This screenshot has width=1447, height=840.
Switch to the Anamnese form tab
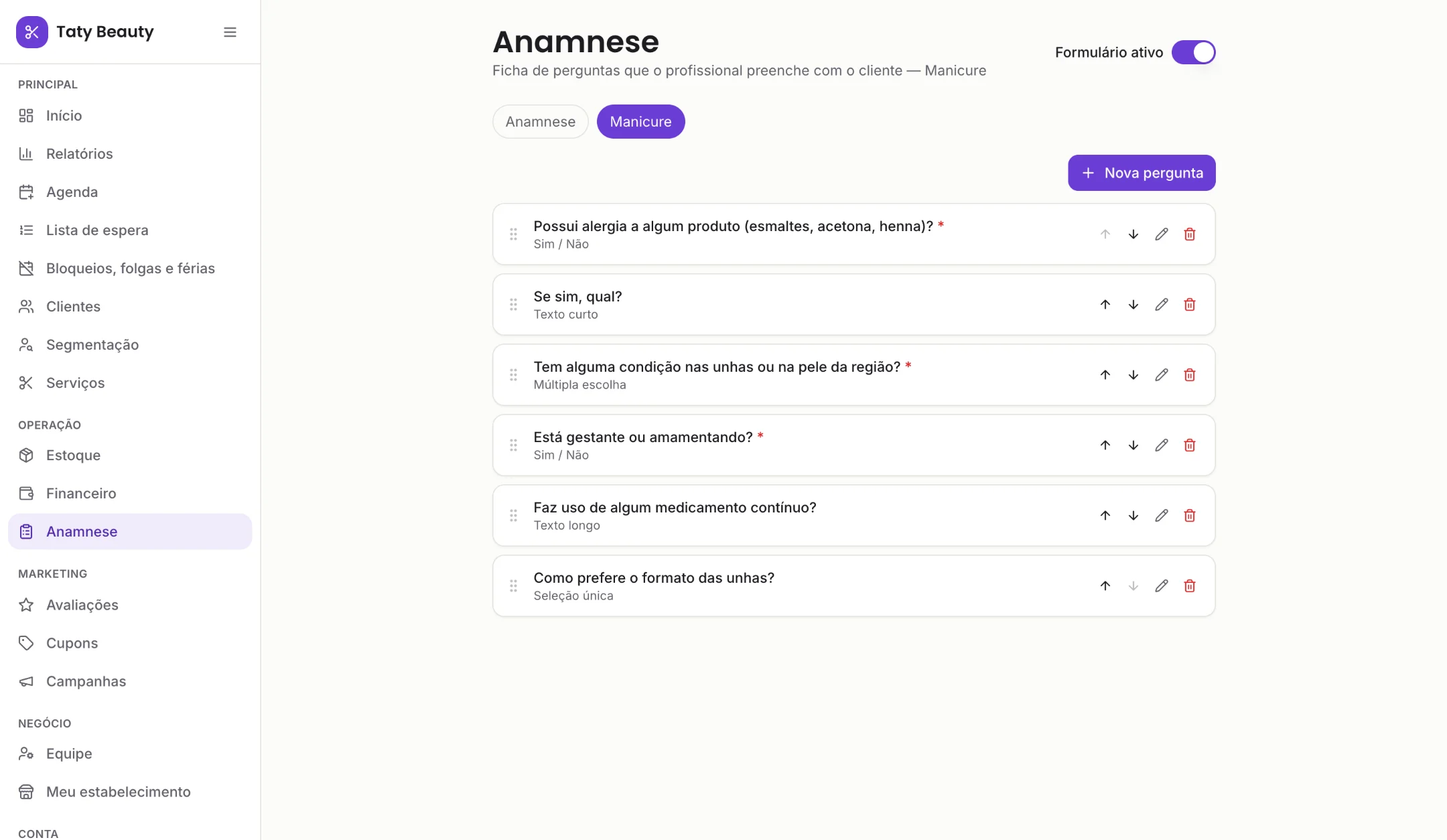point(540,122)
